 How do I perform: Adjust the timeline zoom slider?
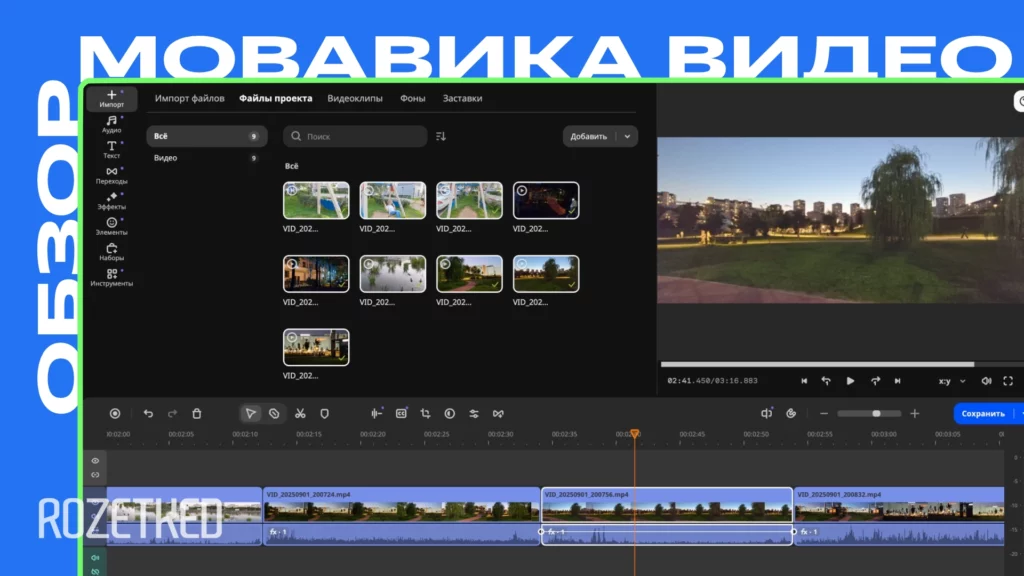[875, 413]
